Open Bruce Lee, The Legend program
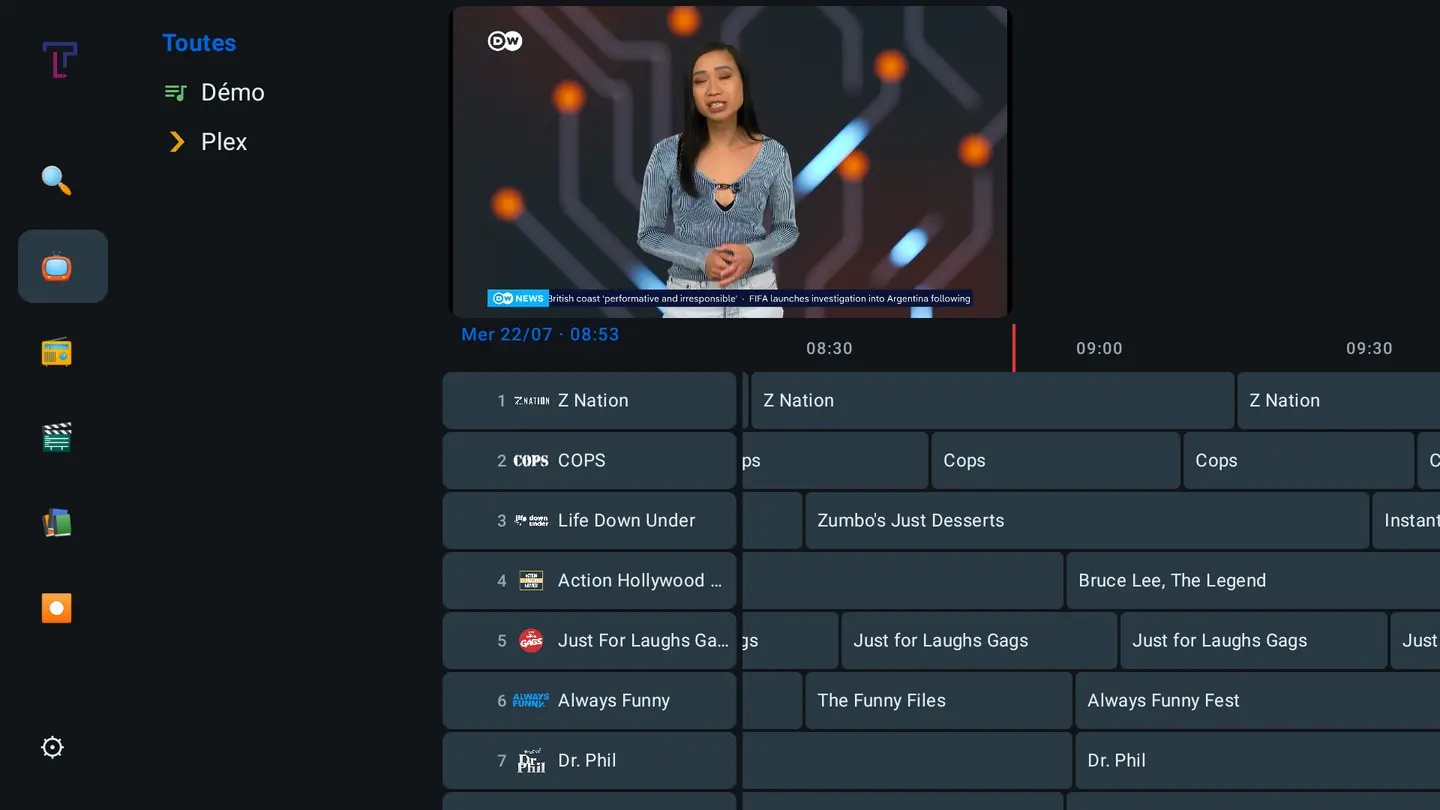Screen dimensions: 1440x810 [x=1253, y=580]
